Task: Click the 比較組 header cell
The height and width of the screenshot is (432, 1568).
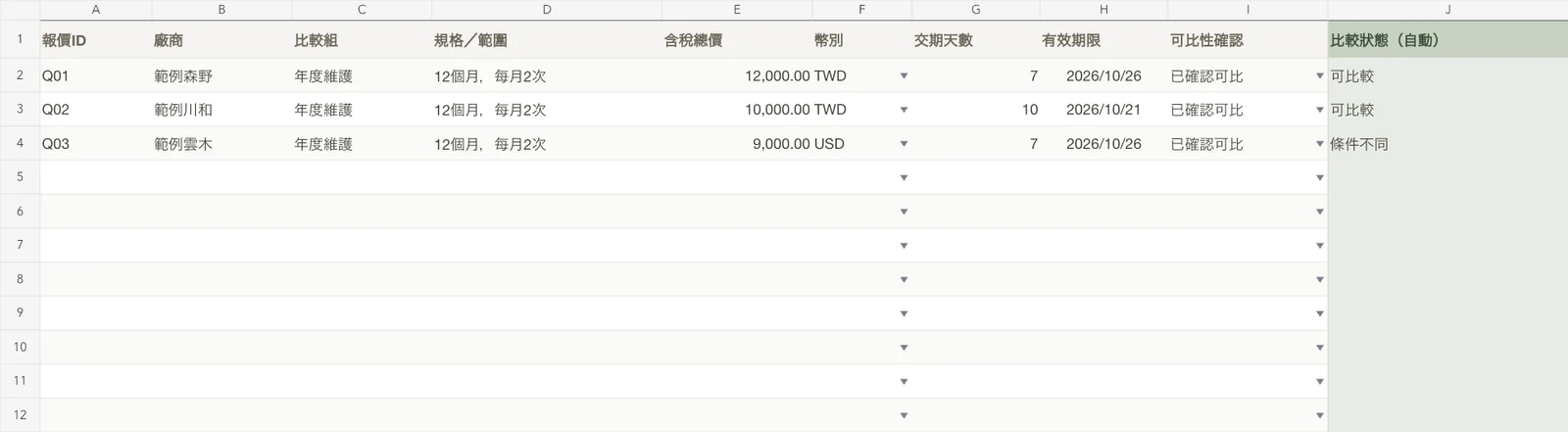Action: (x=362, y=40)
